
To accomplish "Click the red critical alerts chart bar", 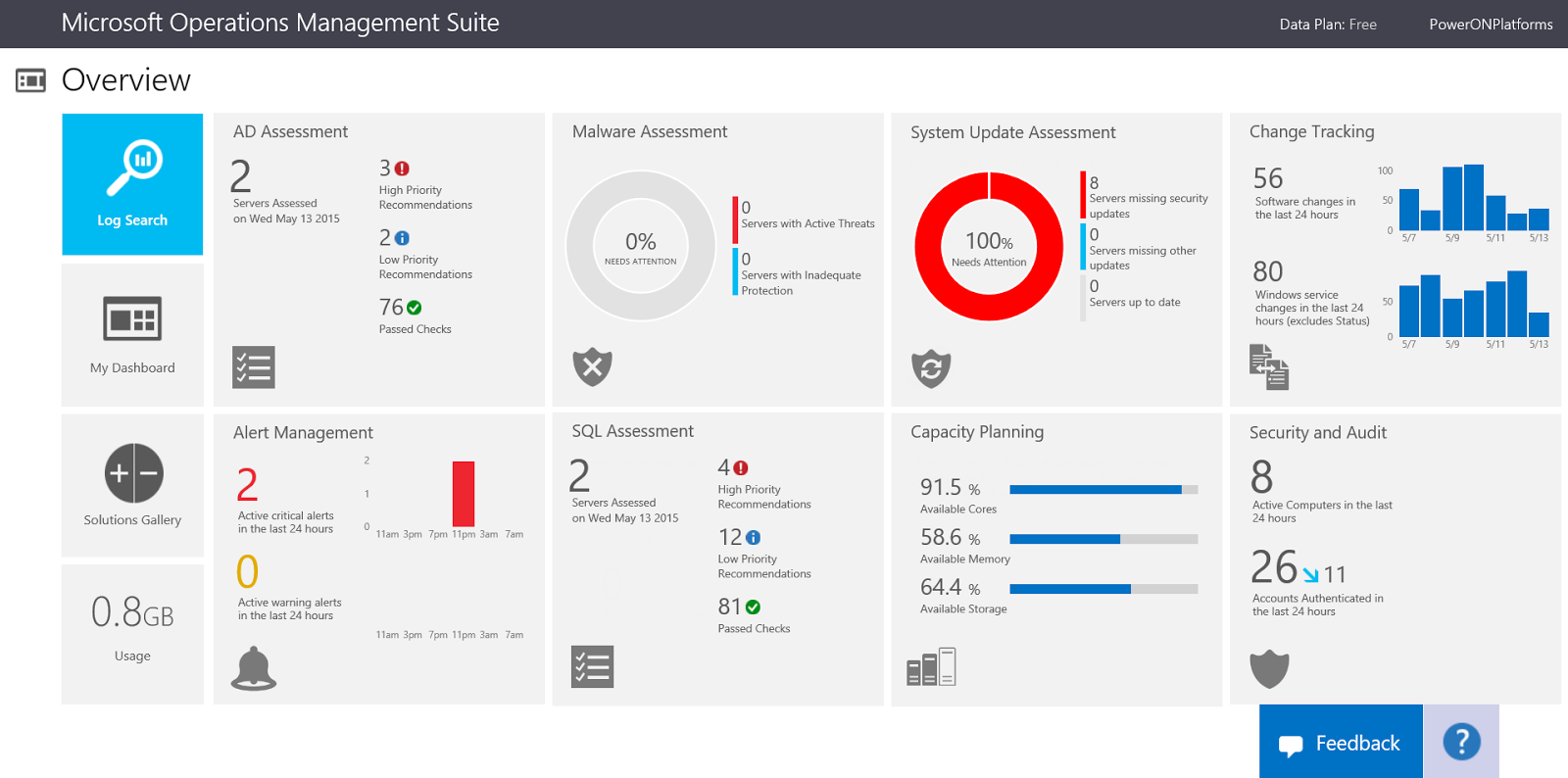I will (464, 494).
